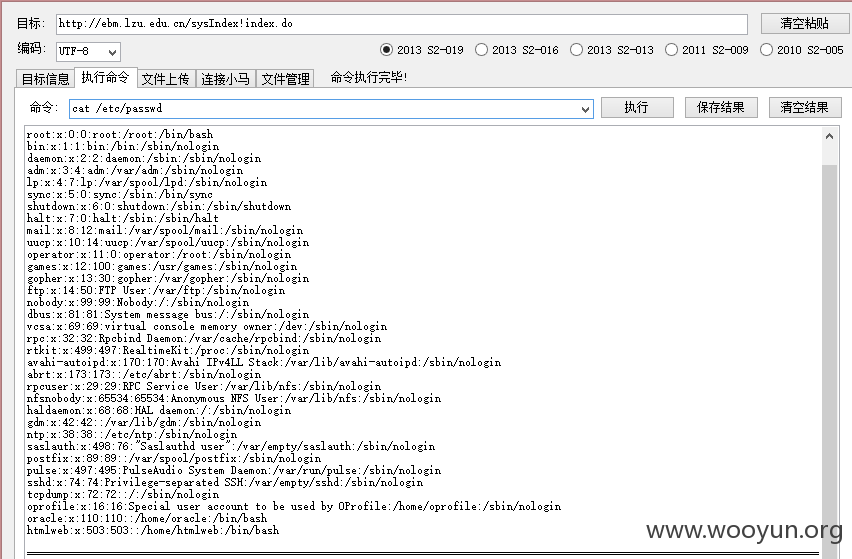The width and height of the screenshot is (852, 559).
Task: Click the mail:x:8:12 output line
Action: point(165,230)
